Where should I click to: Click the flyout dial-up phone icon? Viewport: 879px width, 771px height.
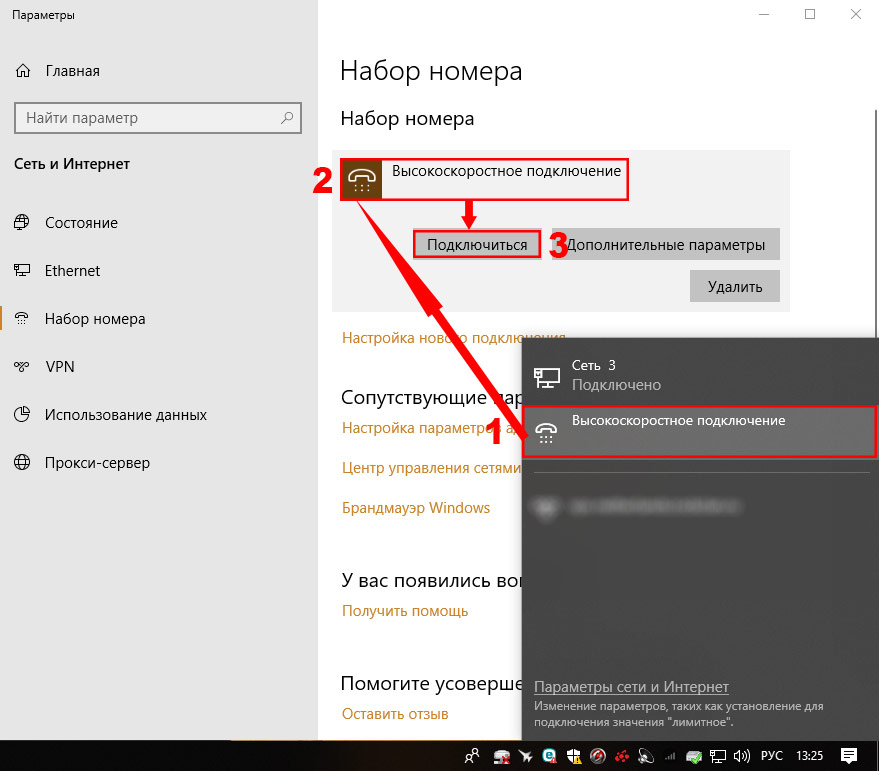546,433
